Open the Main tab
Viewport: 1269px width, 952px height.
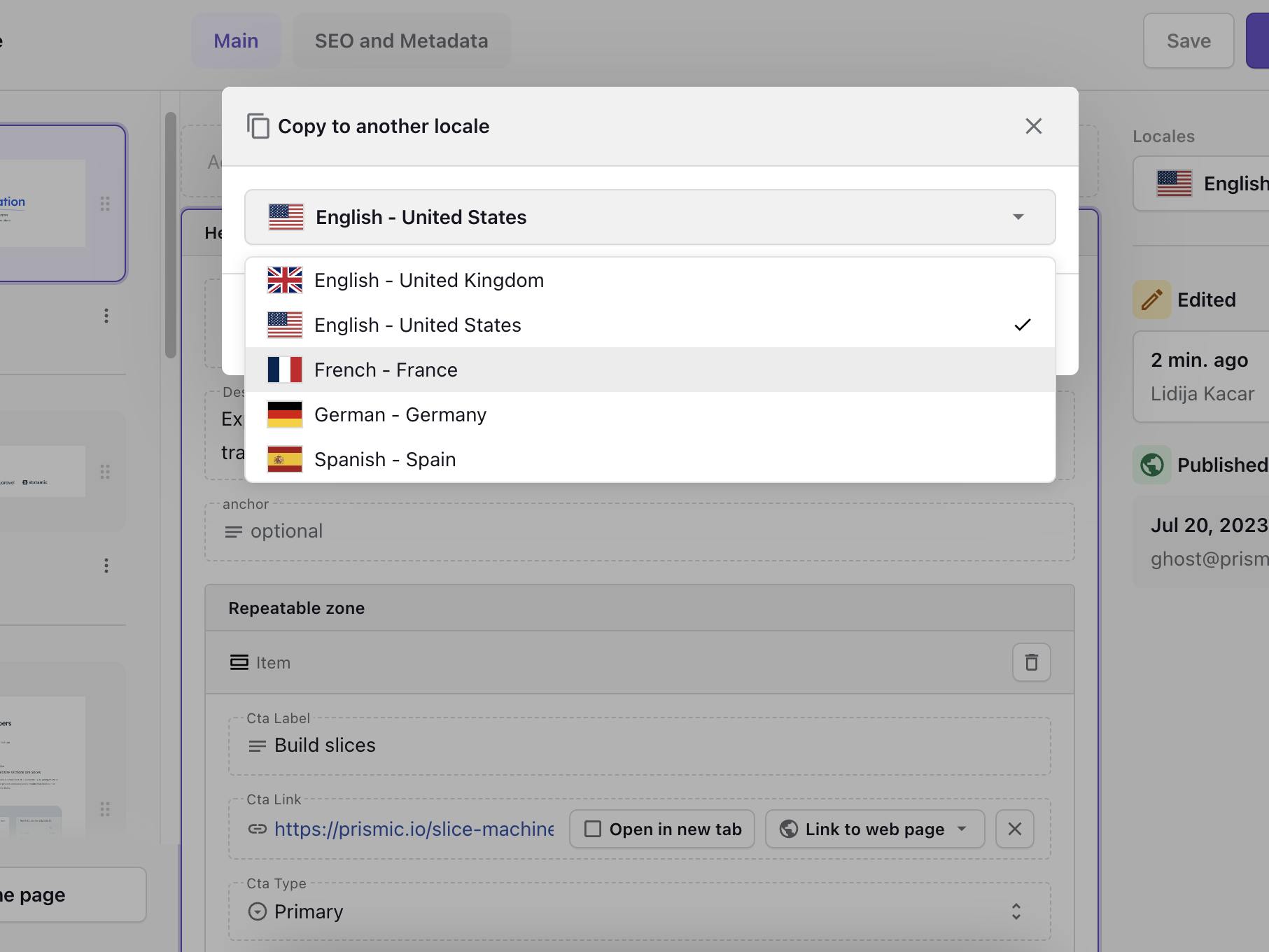236,41
